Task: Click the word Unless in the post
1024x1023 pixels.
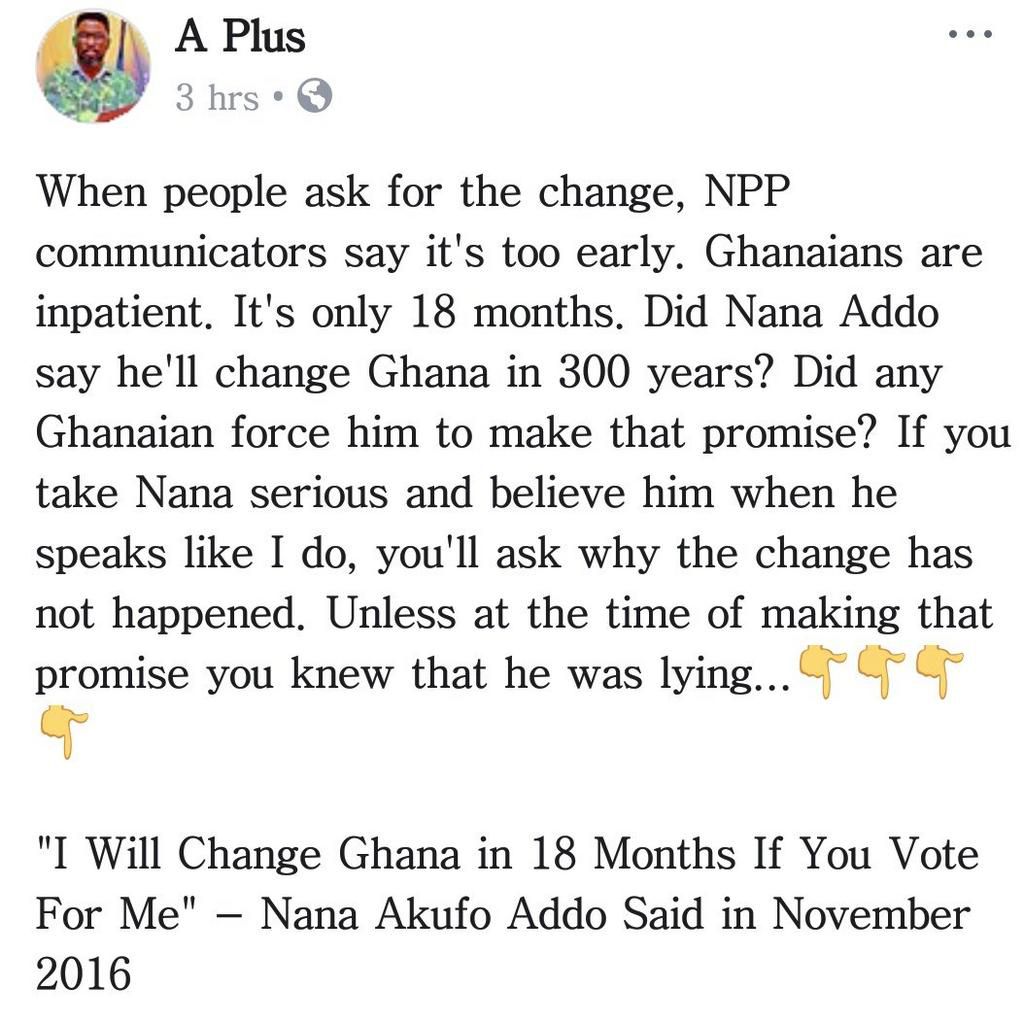Action: tap(391, 613)
